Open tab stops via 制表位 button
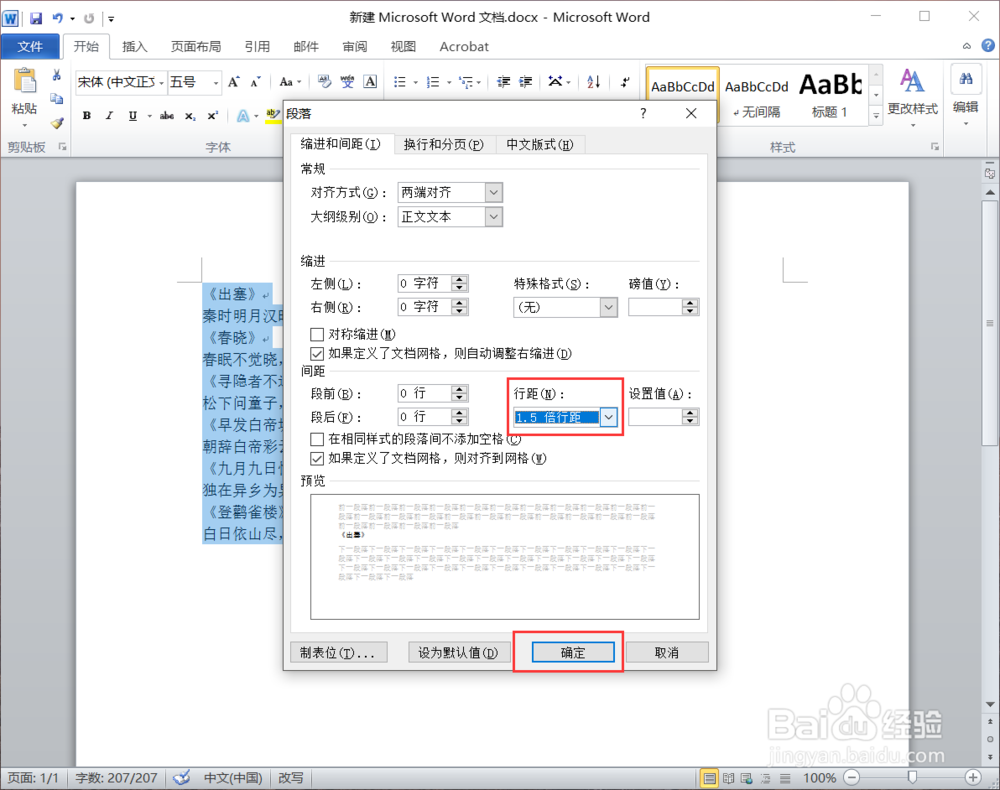1000x790 pixels. click(338, 652)
